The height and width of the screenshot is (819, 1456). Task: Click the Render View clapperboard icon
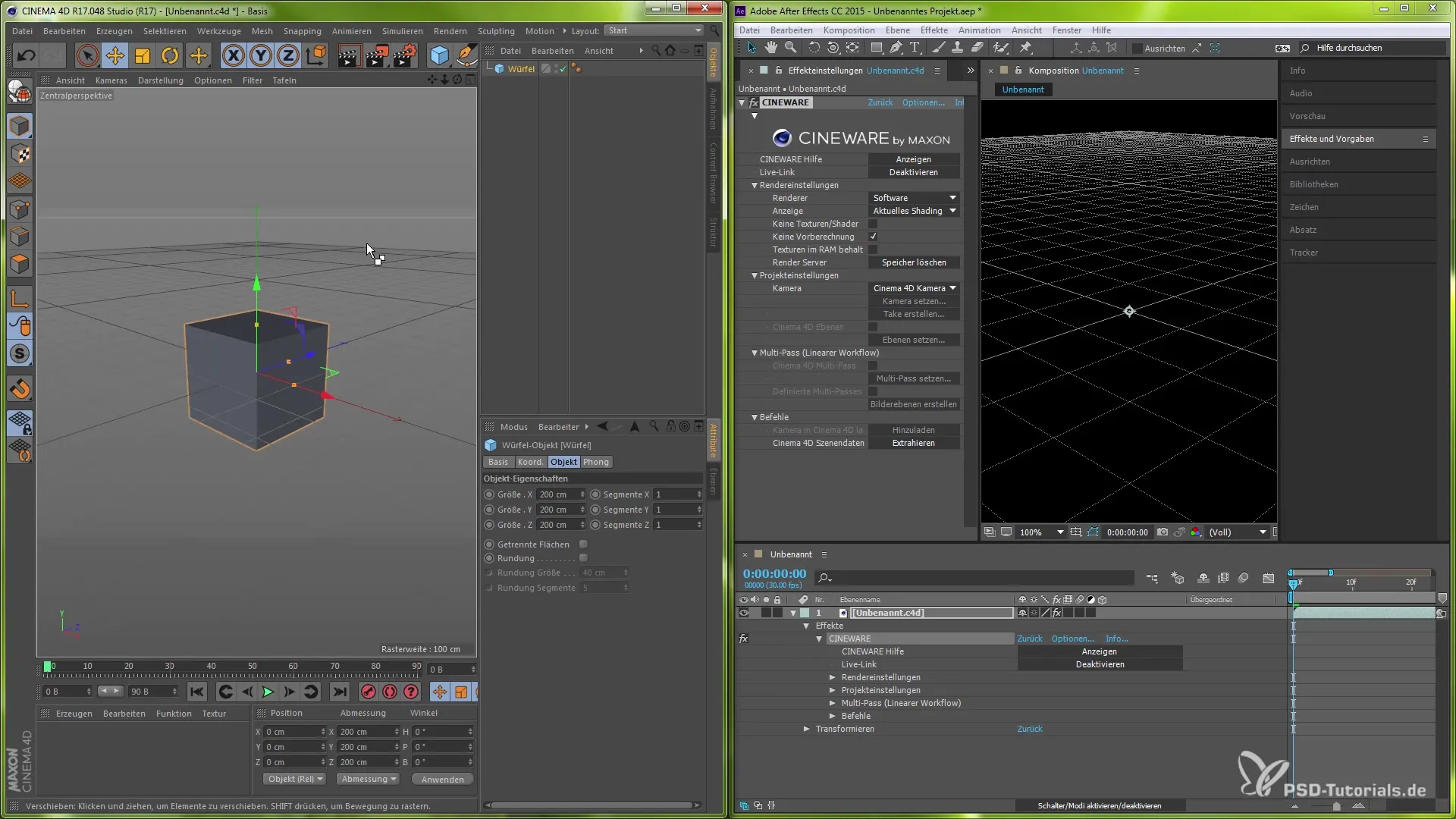(348, 55)
